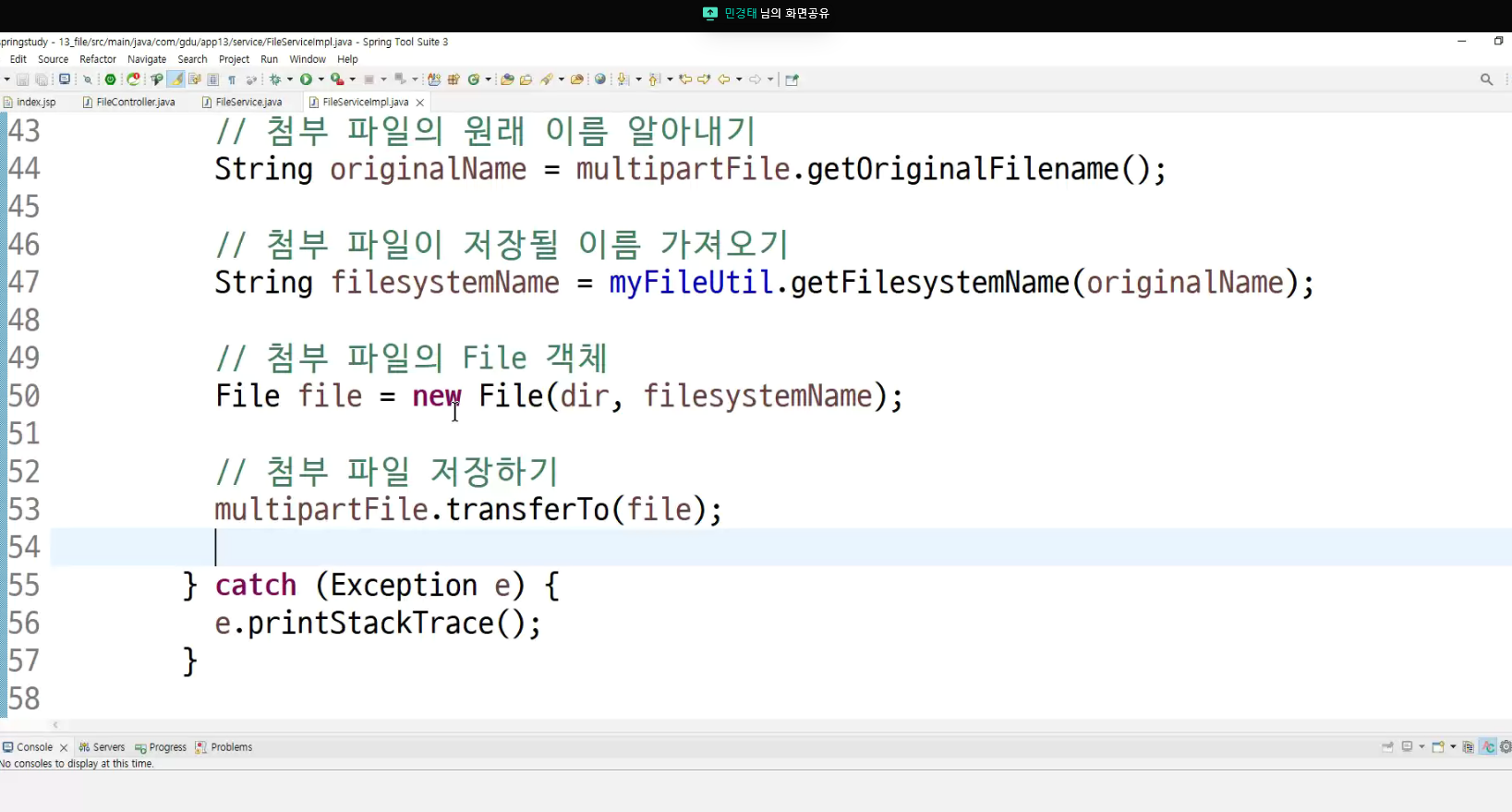The image size is (1512, 812).
Task: Click line number 50 in the gutter
Action: pos(24,396)
